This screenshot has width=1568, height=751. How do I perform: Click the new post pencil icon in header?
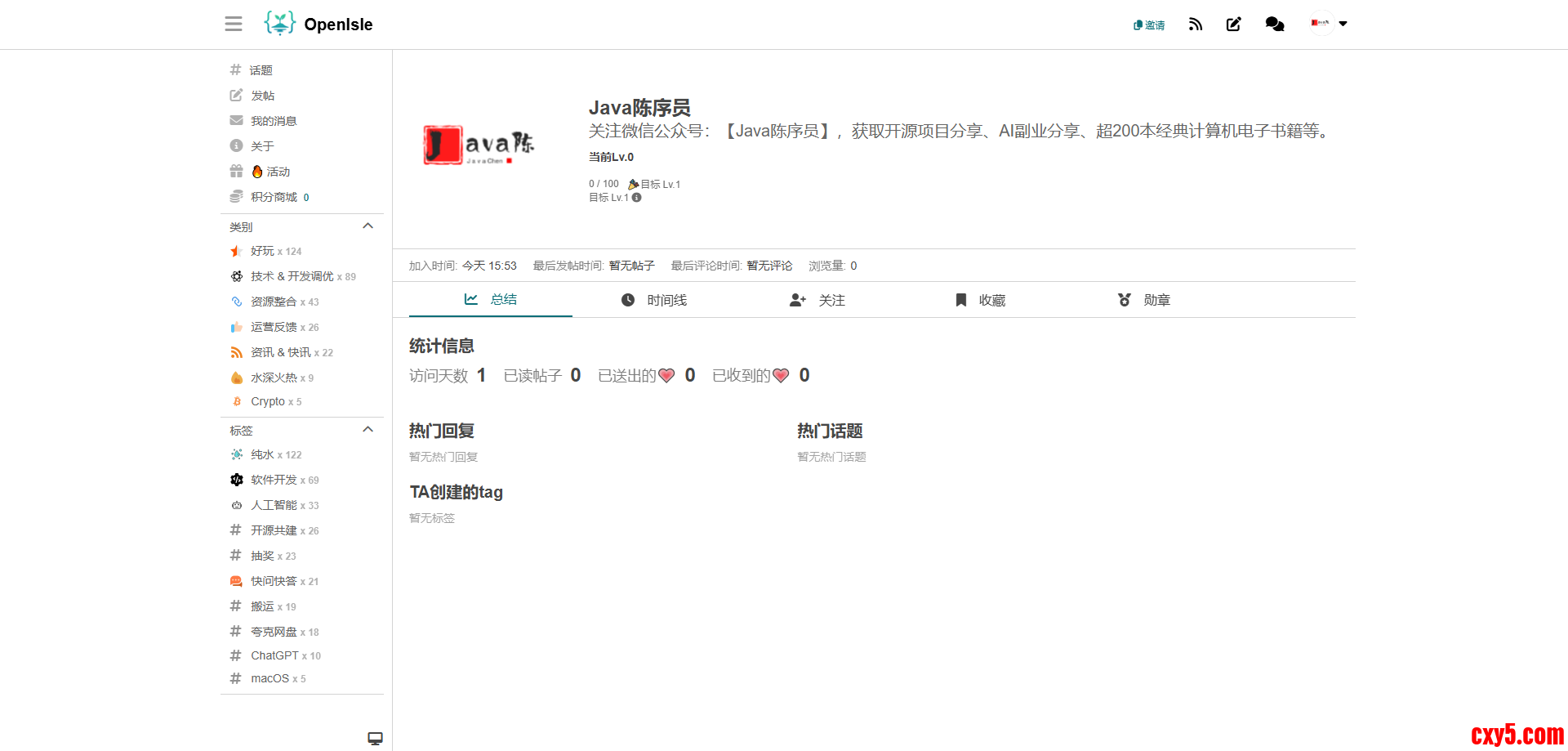1234,25
